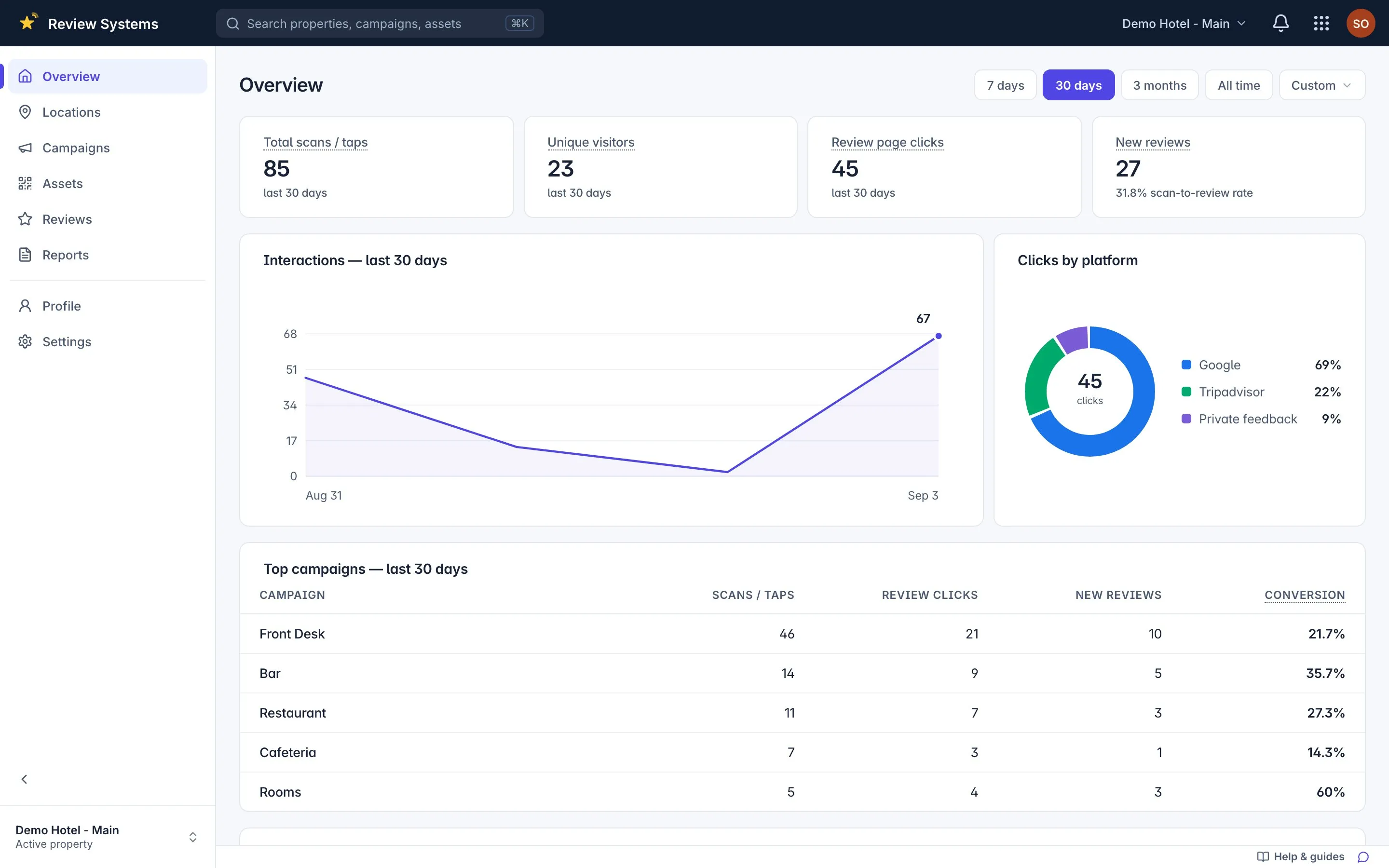The image size is (1389, 868).
Task: Click the REVIEW CLICKS column header
Action: tap(929, 595)
